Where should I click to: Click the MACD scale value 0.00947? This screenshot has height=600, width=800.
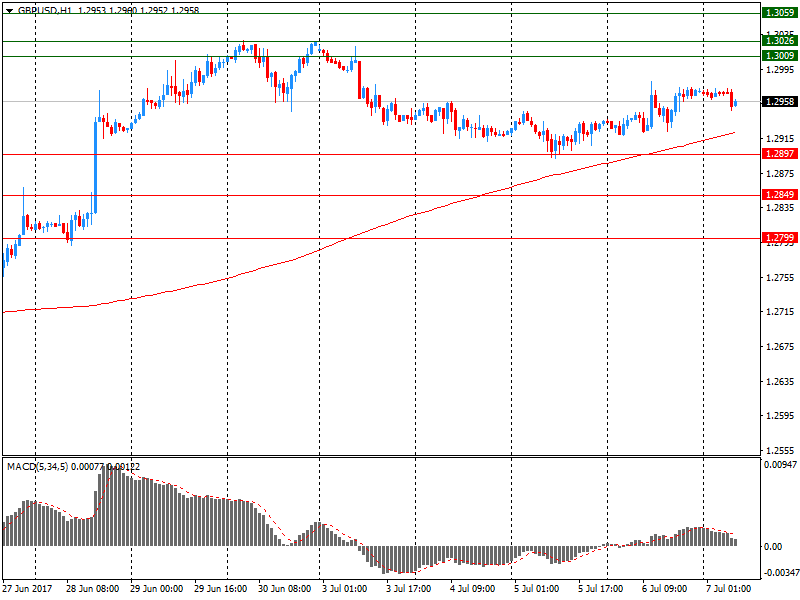pos(780,465)
